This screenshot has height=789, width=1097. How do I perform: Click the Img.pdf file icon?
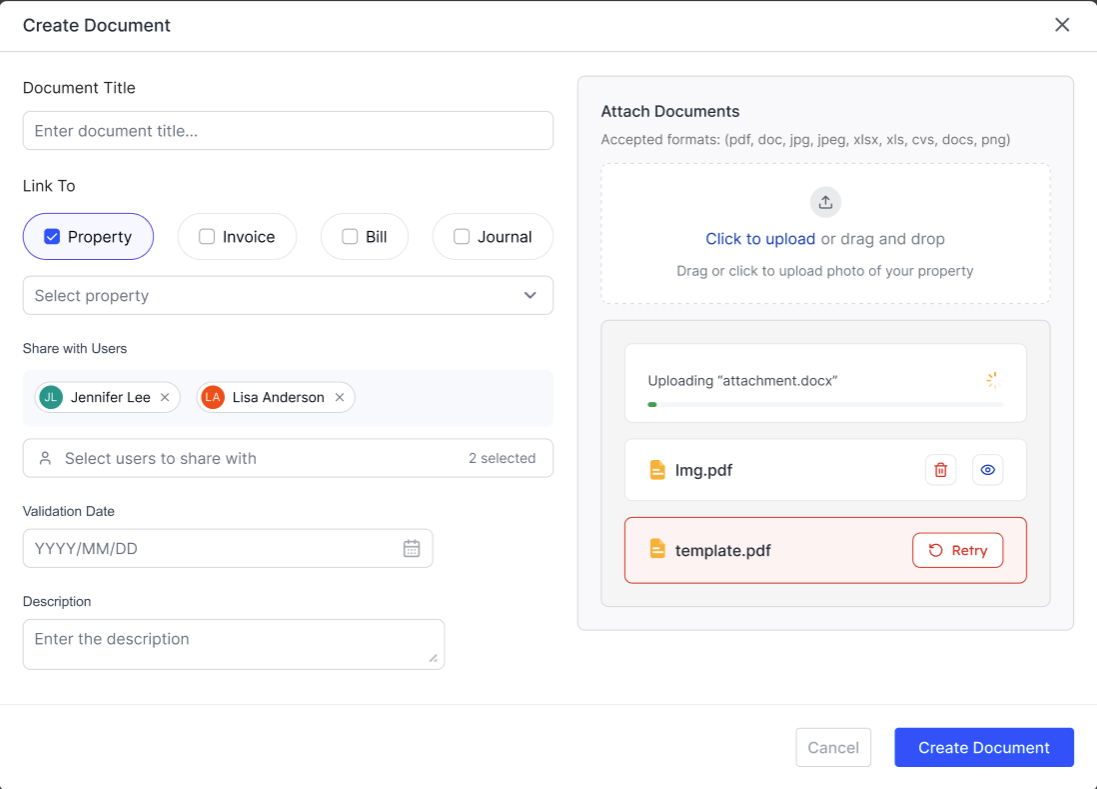click(657, 470)
